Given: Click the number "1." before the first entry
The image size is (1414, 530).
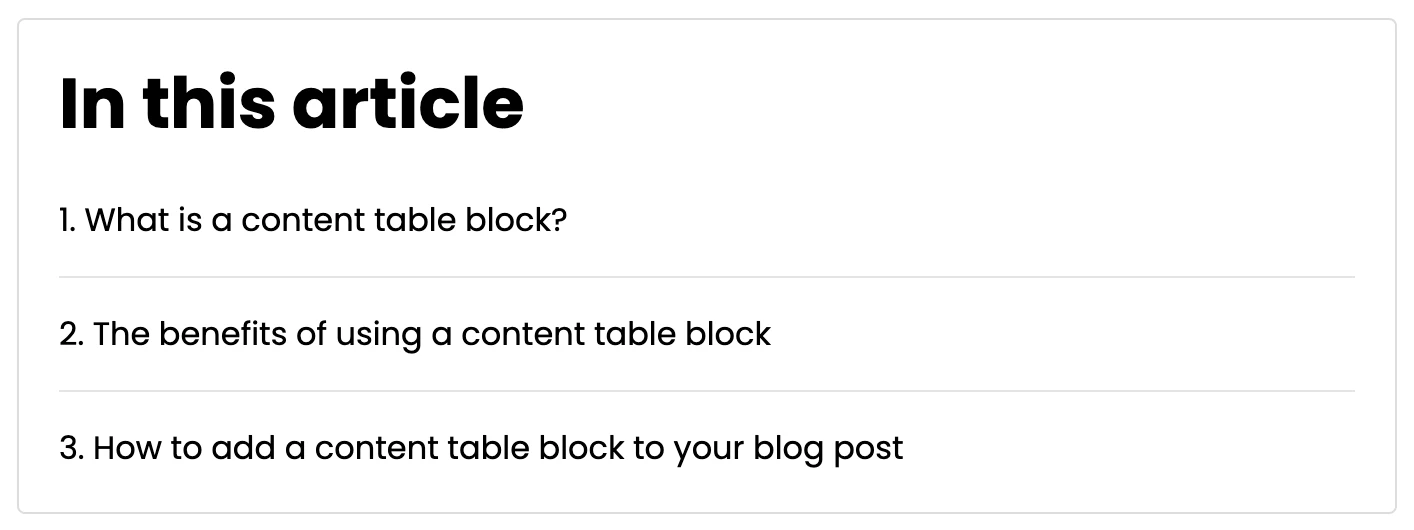Looking at the screenshot, I should click(69, 219).
